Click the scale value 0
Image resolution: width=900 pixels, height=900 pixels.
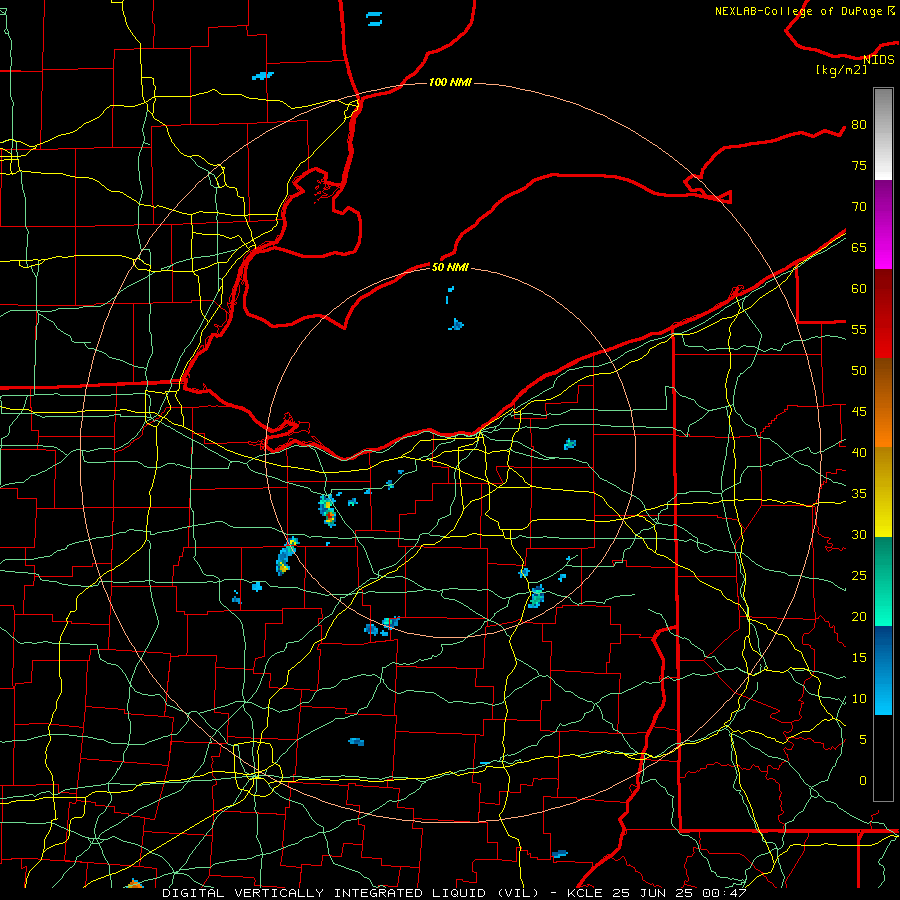[863, 781]
